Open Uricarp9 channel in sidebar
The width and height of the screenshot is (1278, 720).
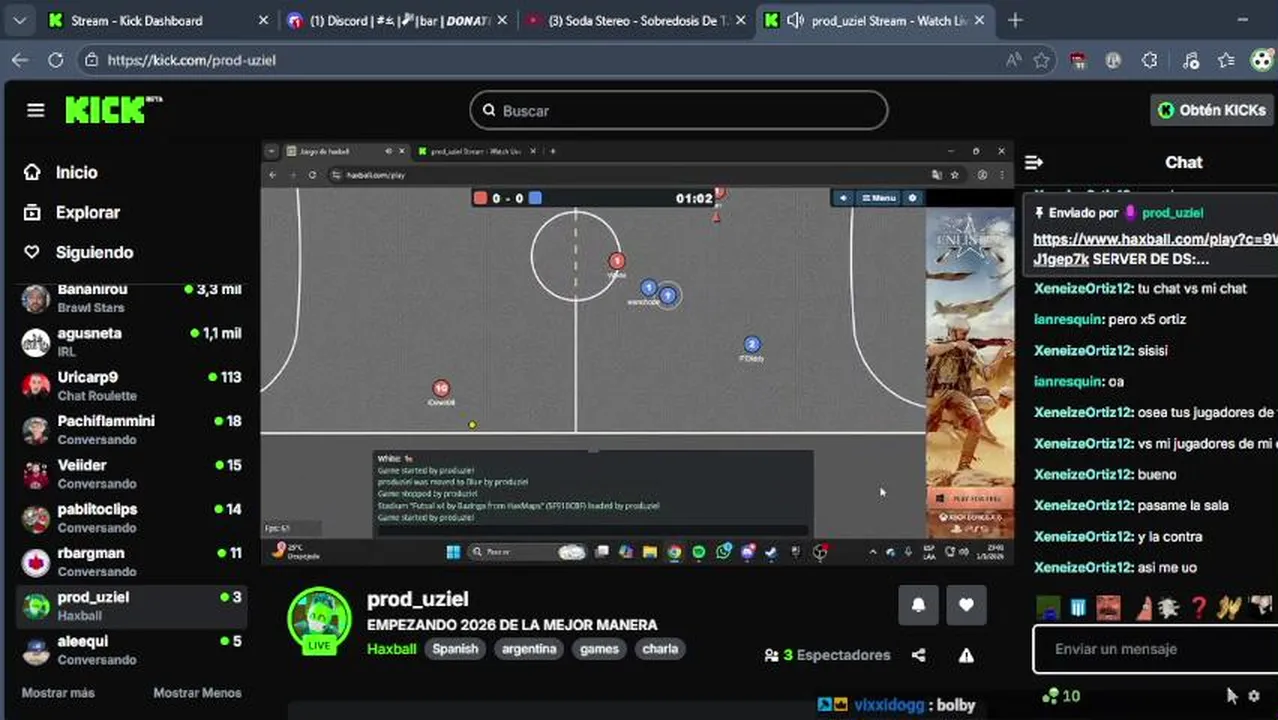click(132, 385)
